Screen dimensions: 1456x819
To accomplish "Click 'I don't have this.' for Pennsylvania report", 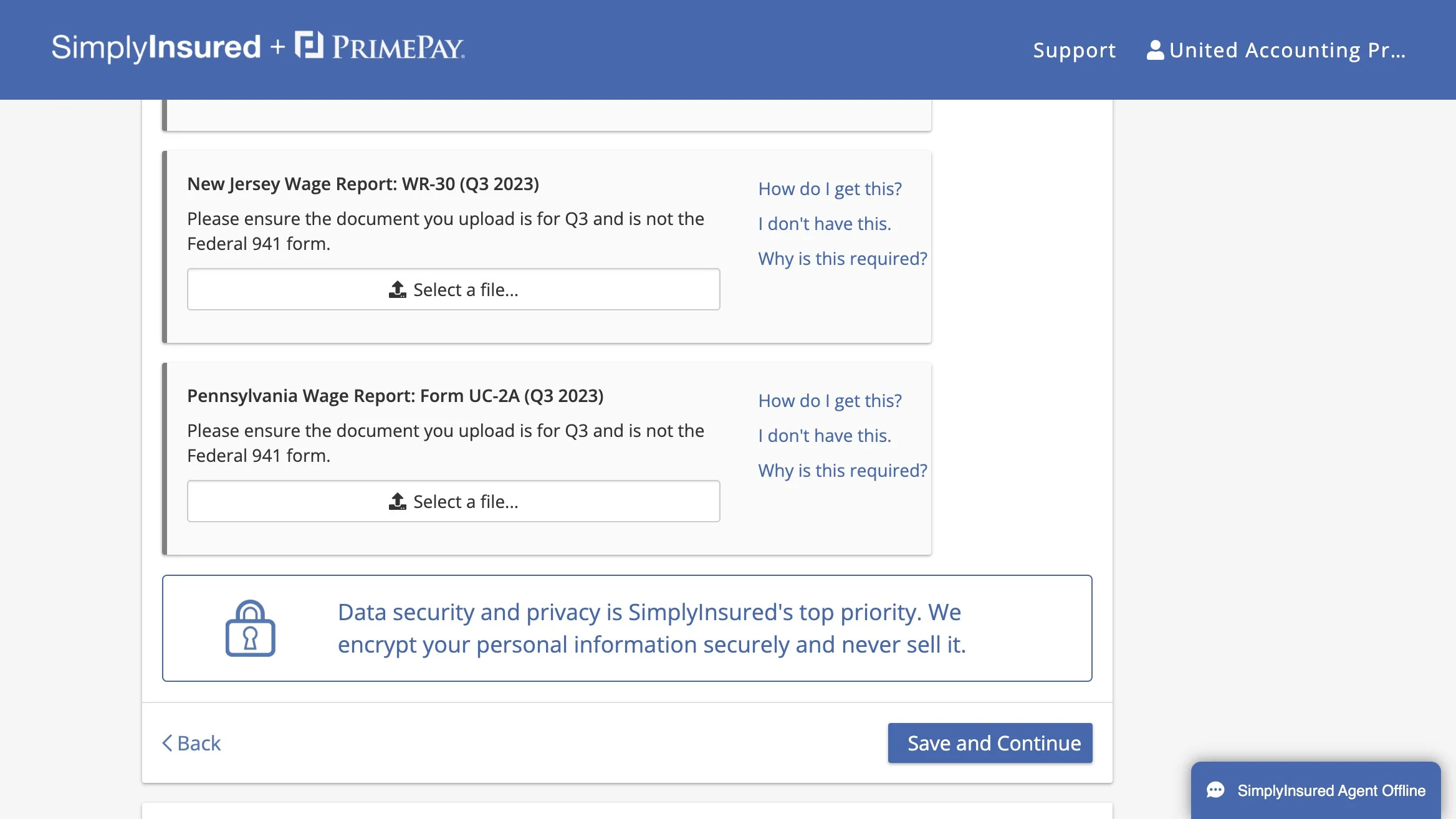I will pyautogui.click(x=825, y=435).
